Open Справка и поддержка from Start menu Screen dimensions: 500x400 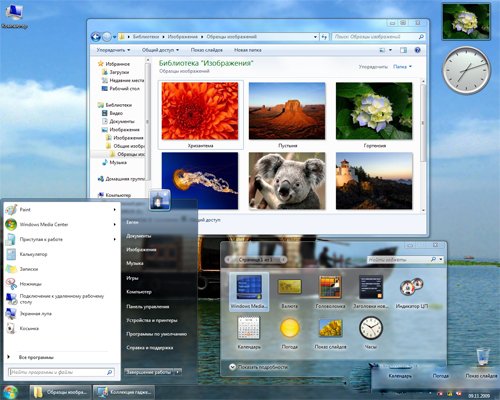tap(150, 348)
